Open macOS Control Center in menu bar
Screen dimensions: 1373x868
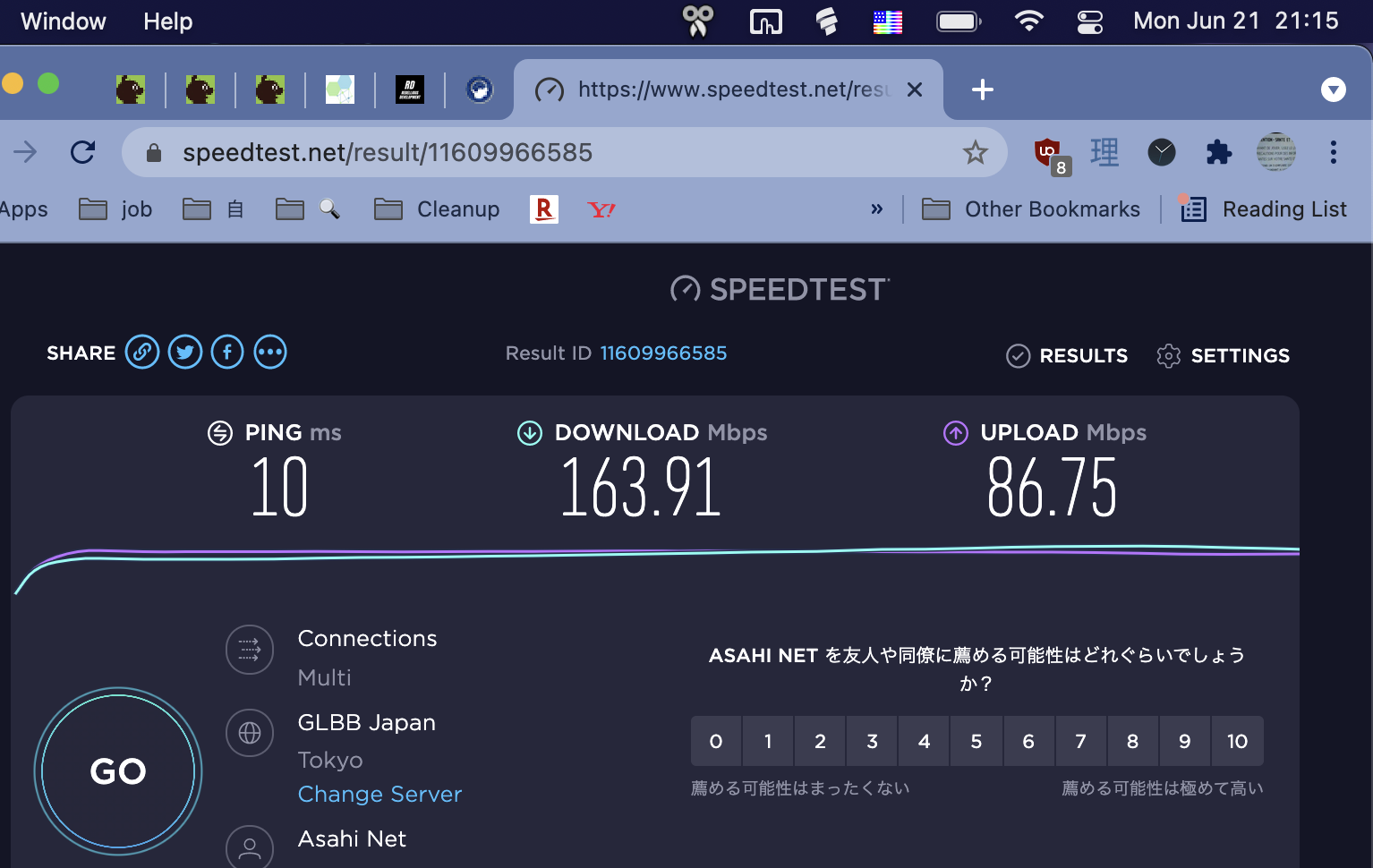click(1089, 21)
